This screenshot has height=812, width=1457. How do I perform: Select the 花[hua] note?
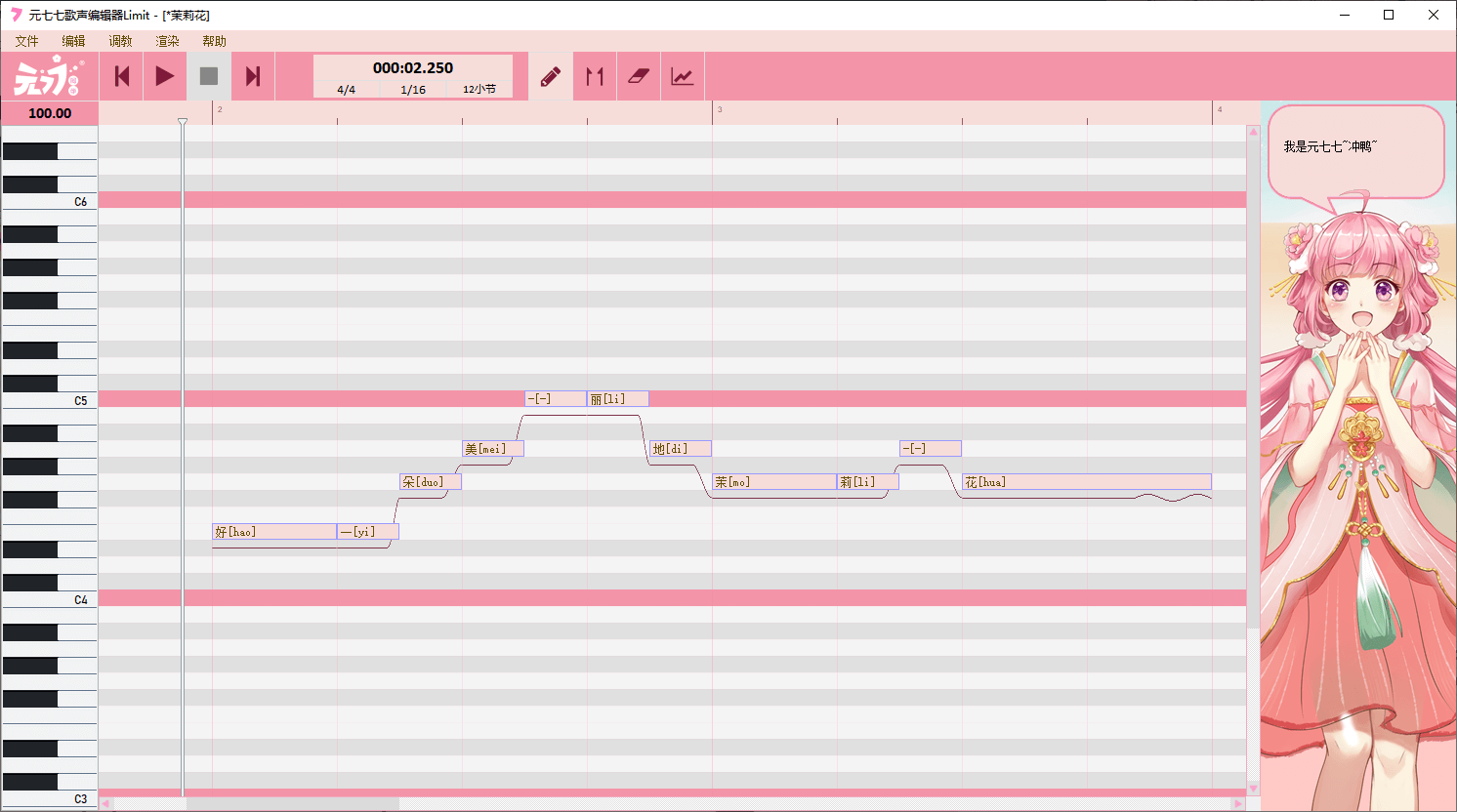coord(1087,482)
